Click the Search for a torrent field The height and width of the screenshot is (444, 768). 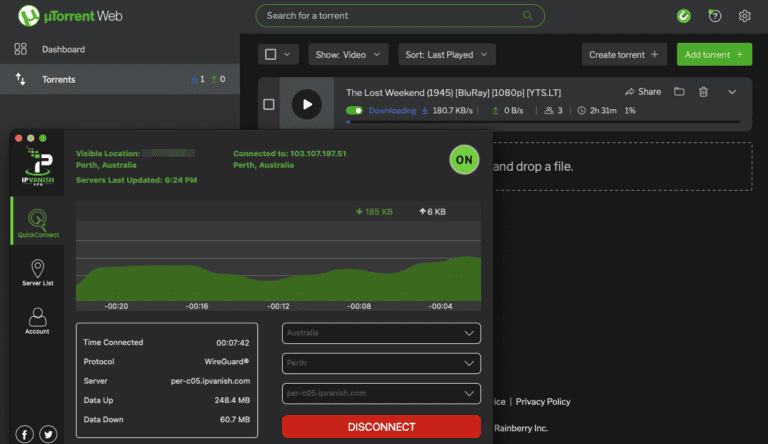pos(400,16)
